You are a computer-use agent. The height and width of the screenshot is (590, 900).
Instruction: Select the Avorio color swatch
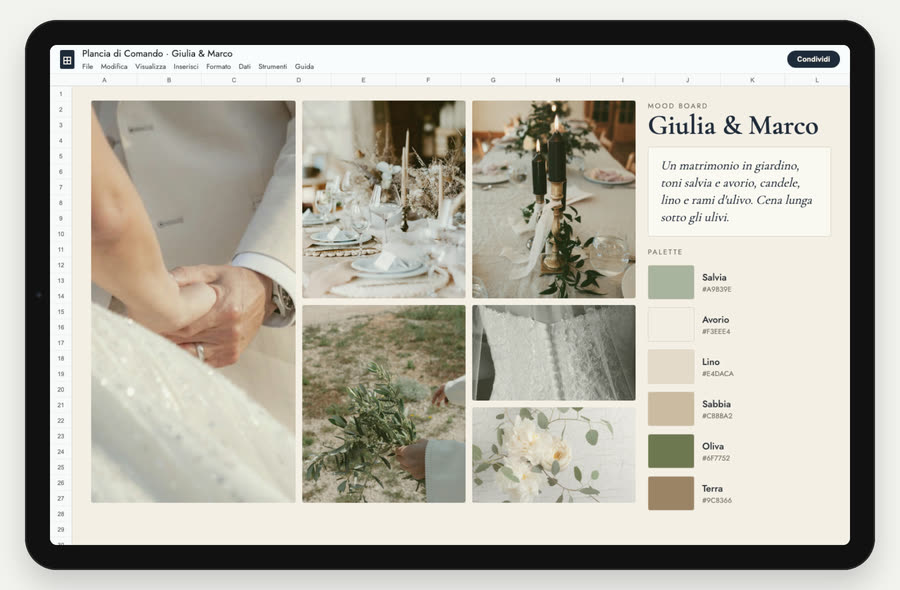(x=671, y=324)
